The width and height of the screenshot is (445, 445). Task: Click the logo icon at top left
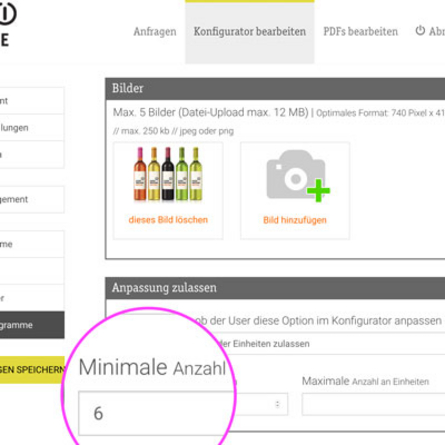click(x=7, y=13)
